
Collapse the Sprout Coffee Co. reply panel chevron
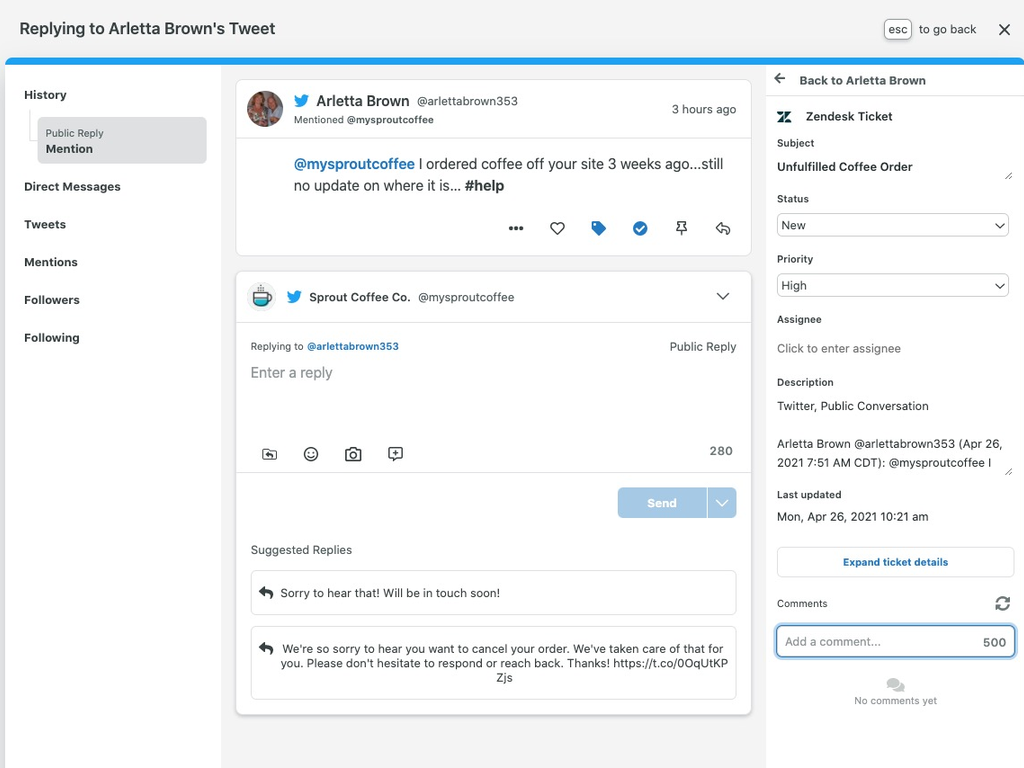click(x=722, y=296)
